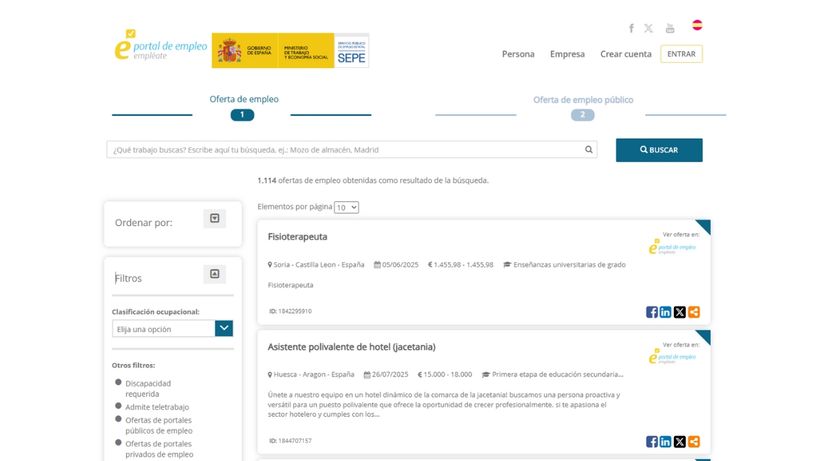
Task: Expand the Ordenar por panel
Action: click(214, 219)
